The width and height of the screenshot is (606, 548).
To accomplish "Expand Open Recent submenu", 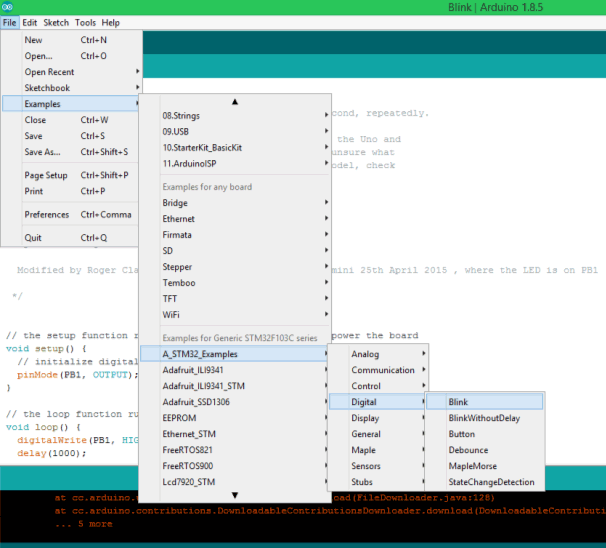I will tap(70, 72).
